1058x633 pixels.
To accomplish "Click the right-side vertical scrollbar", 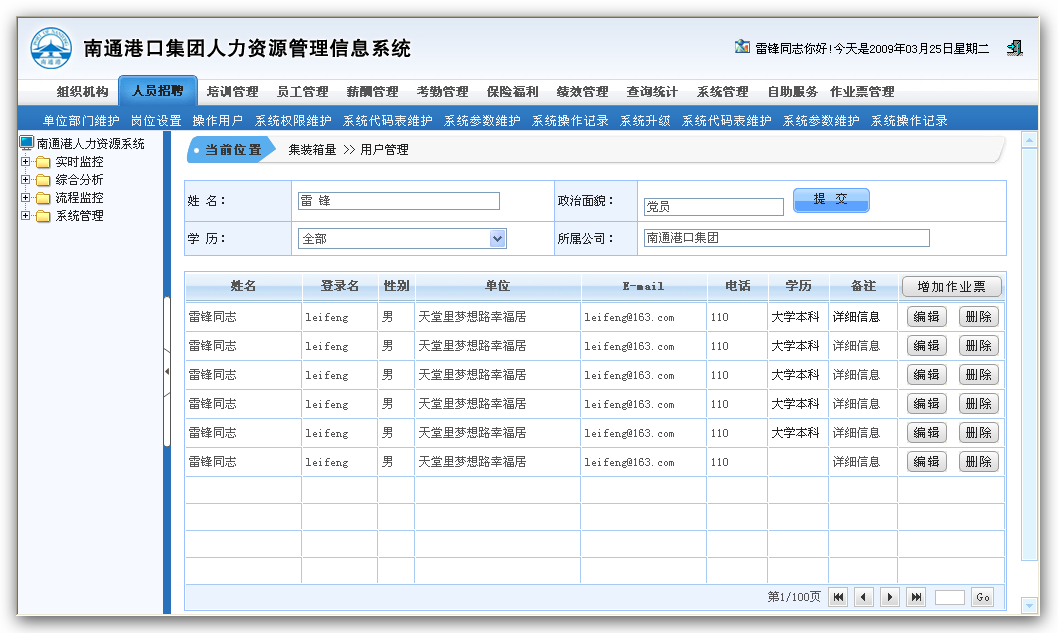I will (x=1030, y=380).
